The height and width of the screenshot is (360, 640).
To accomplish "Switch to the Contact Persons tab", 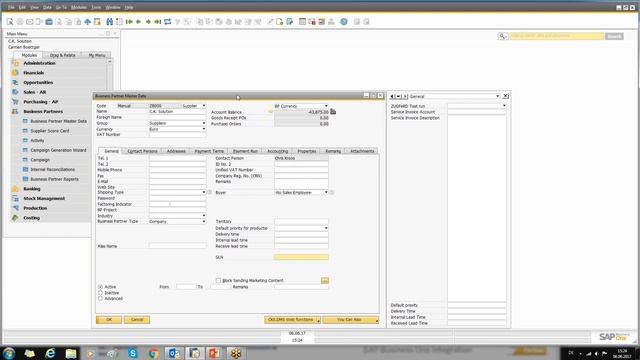I will pos(142,151).
